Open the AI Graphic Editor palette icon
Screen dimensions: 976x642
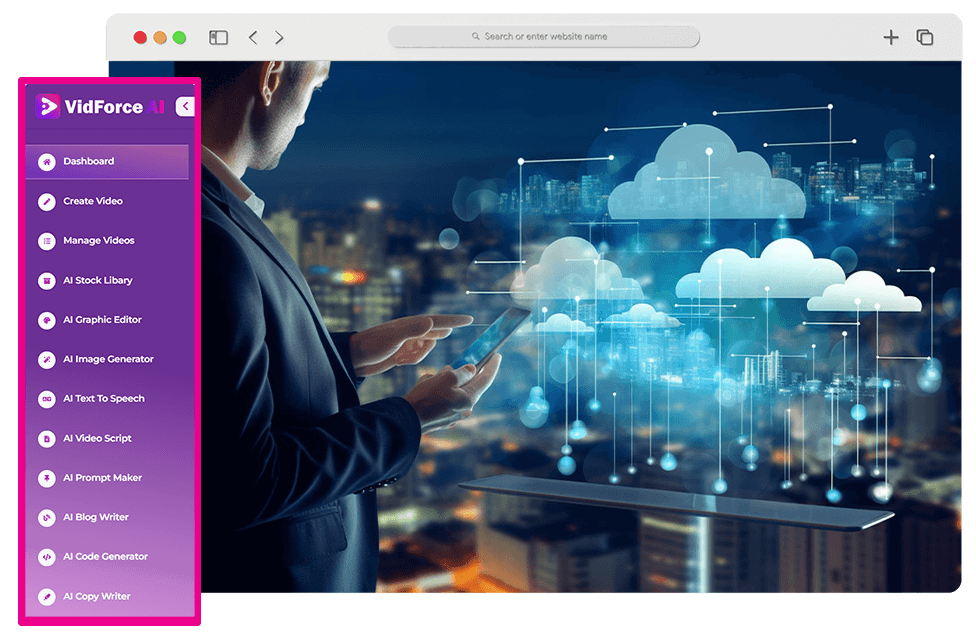click(46, 320)
